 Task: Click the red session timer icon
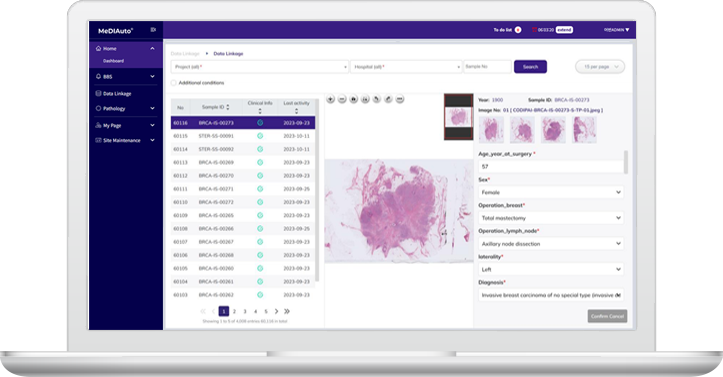pyautogui.click(x=534, y=30)
